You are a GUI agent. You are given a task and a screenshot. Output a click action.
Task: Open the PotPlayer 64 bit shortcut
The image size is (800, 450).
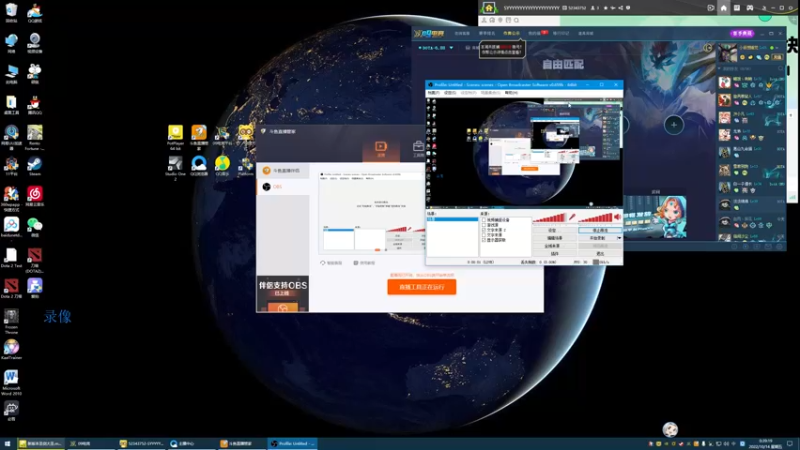point(176,137)
